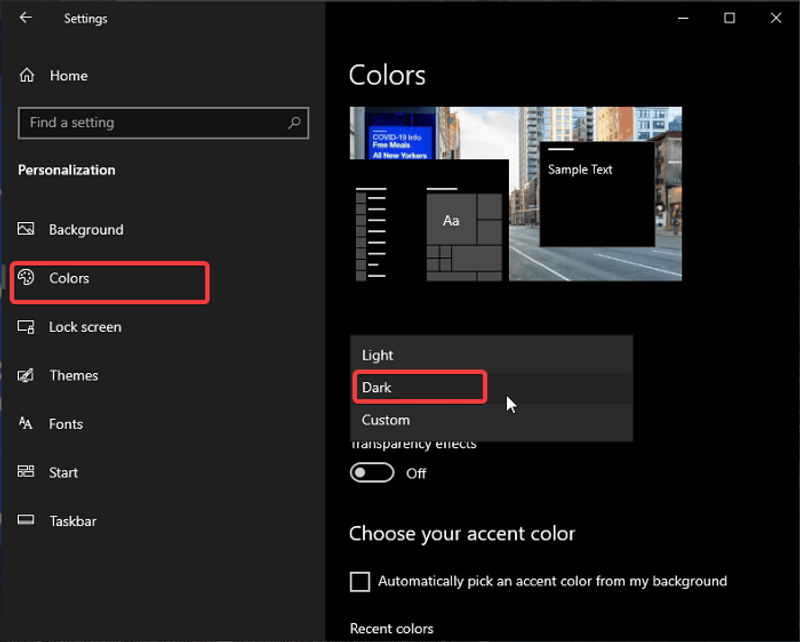Minimize the Settings window
The width and height of the screenshot is (800, 642).
point(683,18)
